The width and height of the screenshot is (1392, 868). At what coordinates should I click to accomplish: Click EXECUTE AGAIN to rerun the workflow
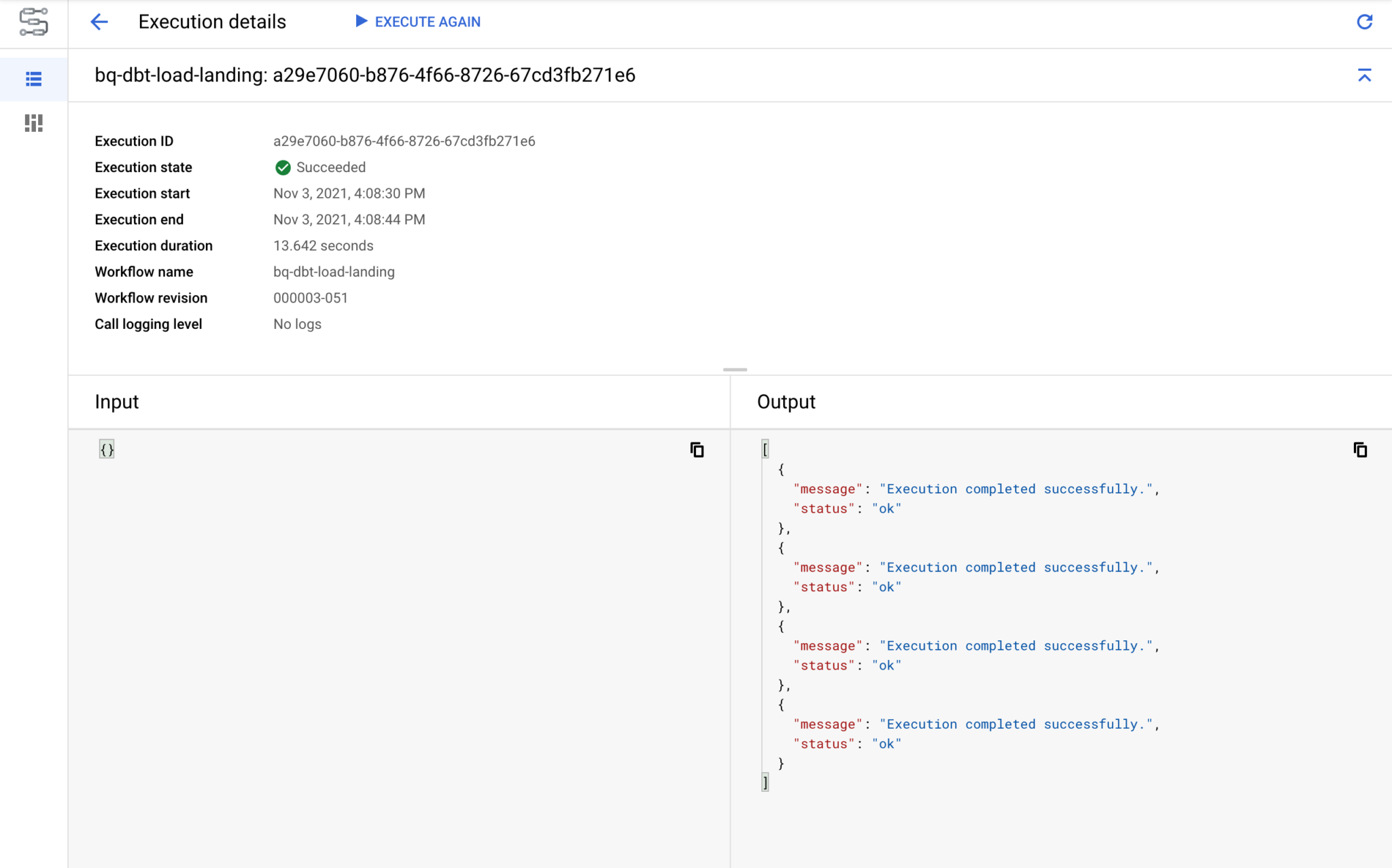[427, 22]
